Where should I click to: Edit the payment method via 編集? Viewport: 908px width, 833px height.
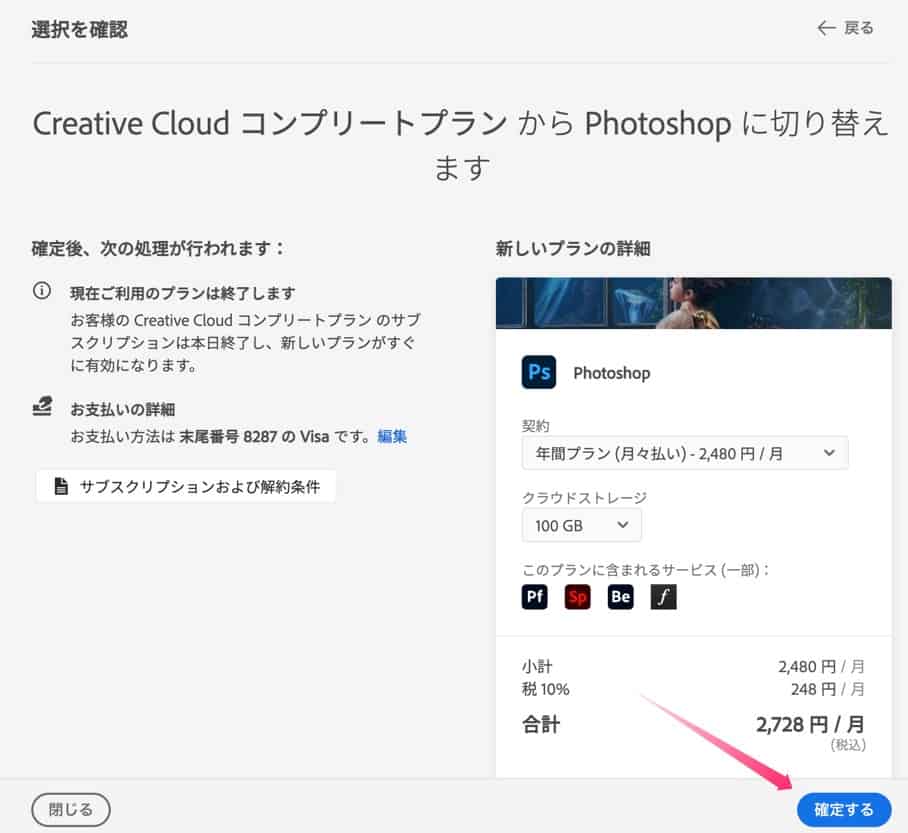point(392,436)
